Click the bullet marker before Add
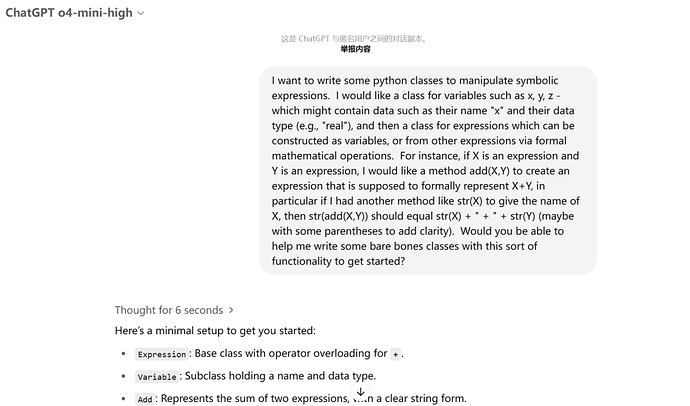 [x=123, y=399]
